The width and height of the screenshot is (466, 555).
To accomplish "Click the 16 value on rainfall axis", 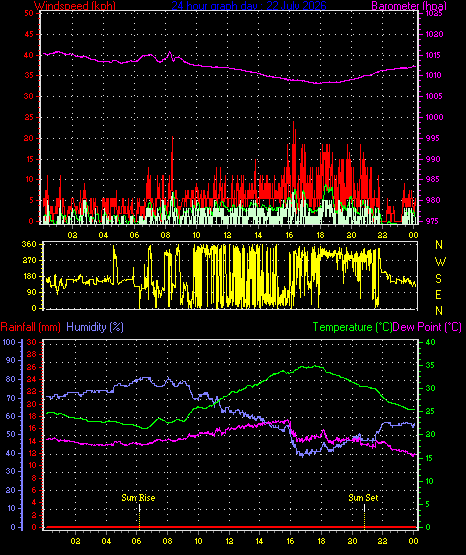I will 32,428.
